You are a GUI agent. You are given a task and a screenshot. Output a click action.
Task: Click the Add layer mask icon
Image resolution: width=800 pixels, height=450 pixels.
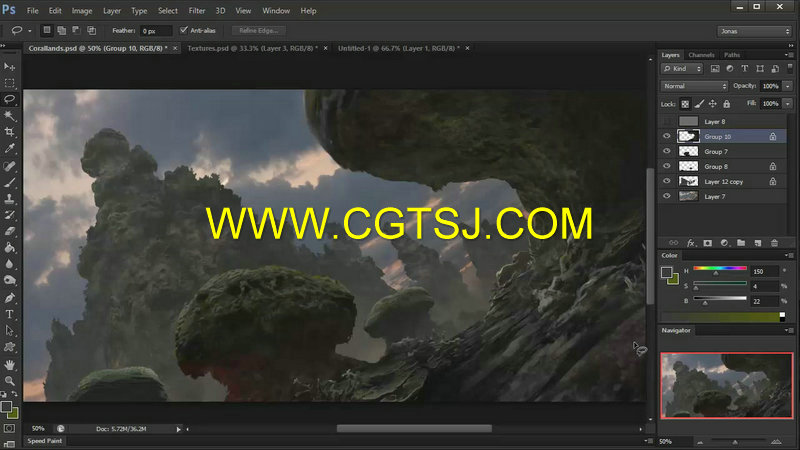click(x=708, y=243)
